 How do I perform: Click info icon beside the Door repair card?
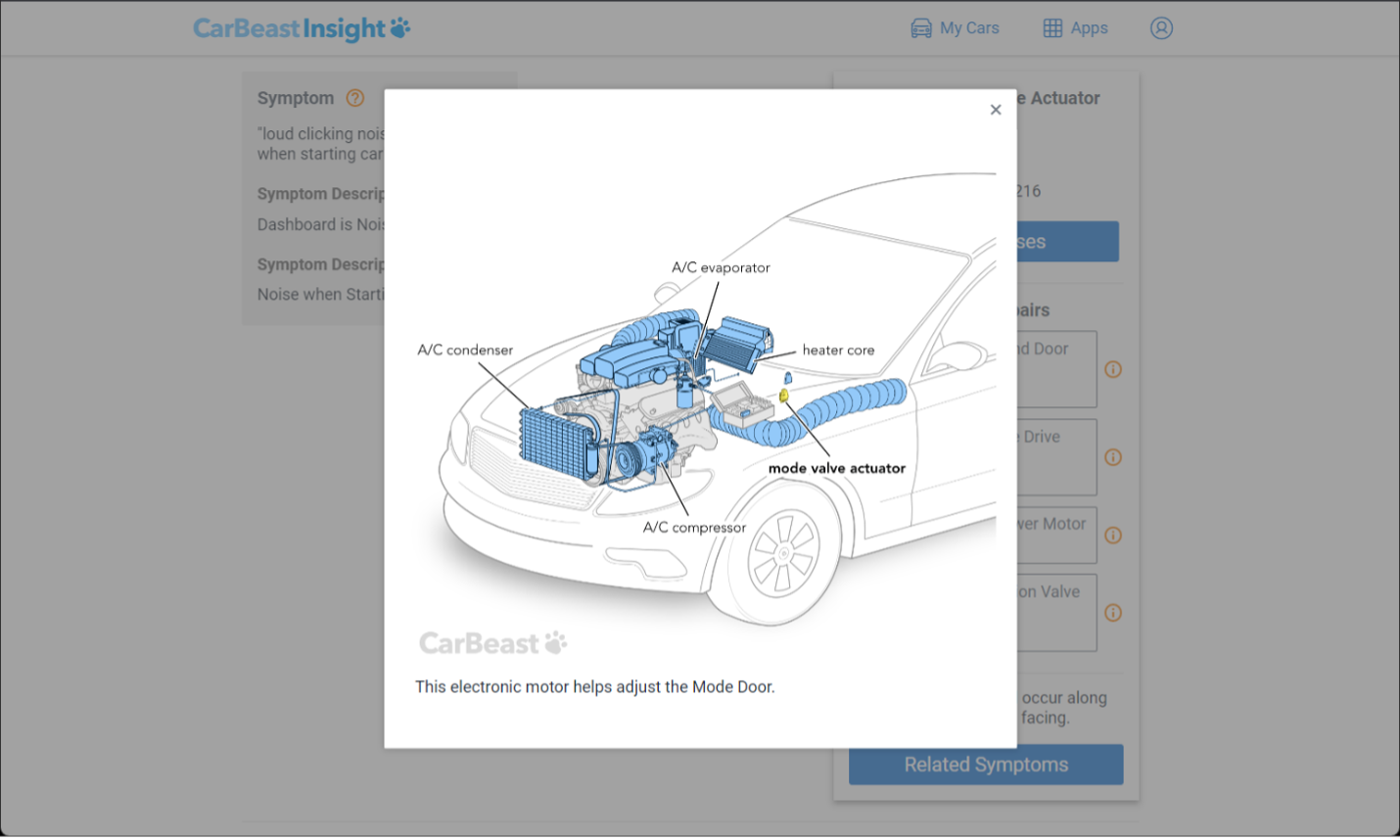click(1113, 369)
